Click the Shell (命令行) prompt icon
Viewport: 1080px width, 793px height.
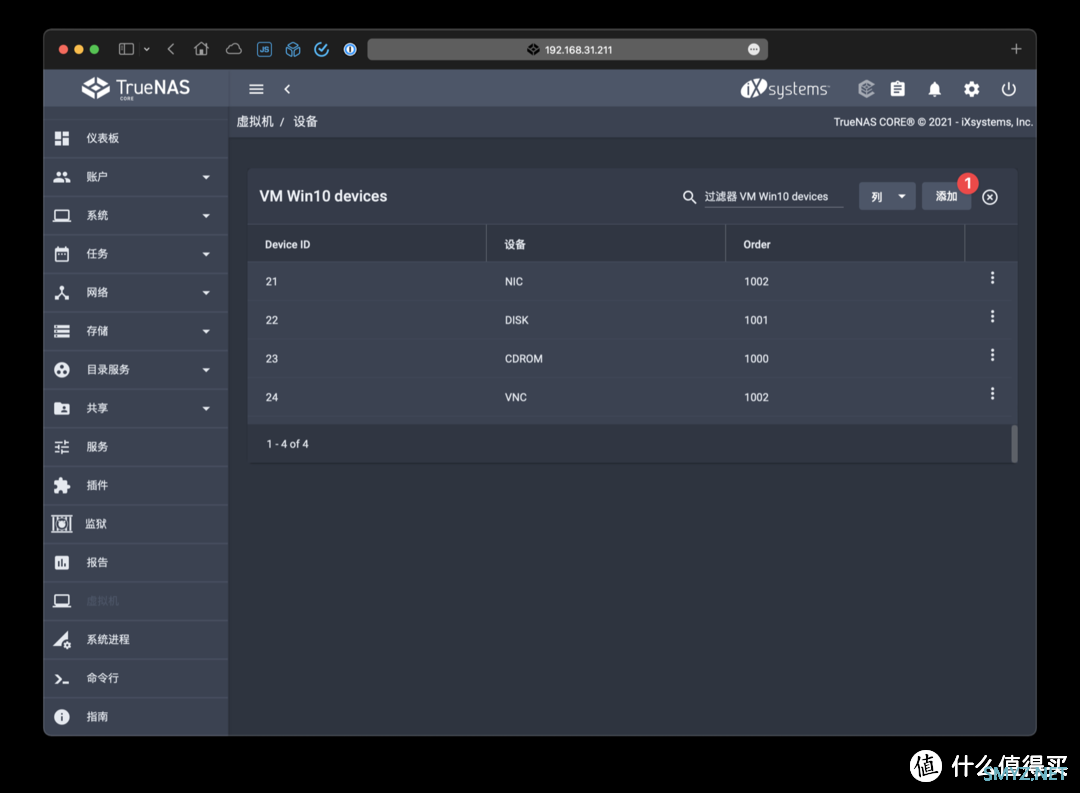click(x=62, y=679)
